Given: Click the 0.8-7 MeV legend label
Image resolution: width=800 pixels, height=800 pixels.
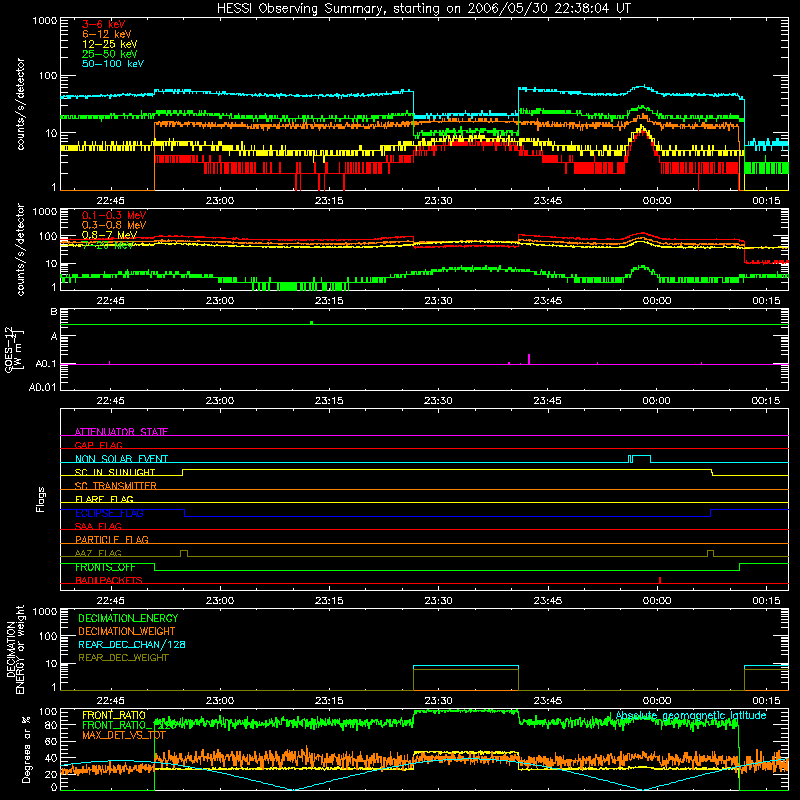Looking at the screenshot, I should click(109, 235).
